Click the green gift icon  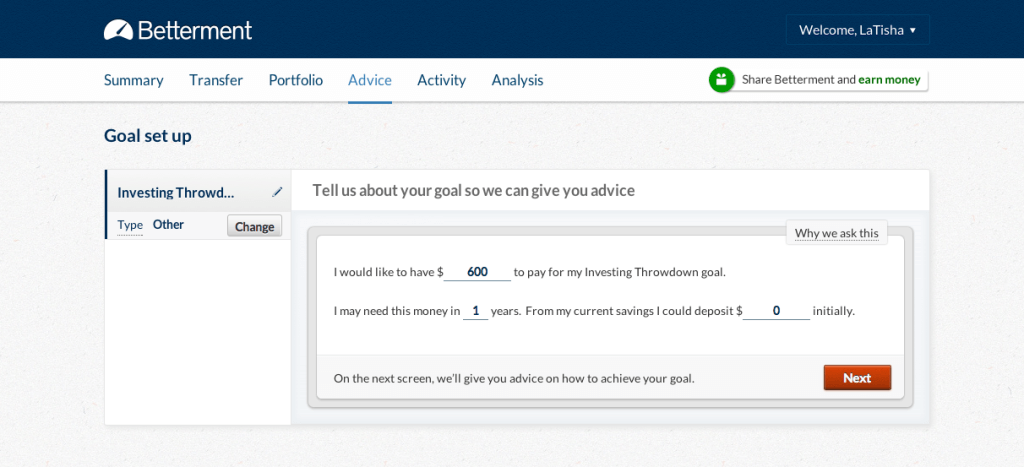click(x=721, y=80)
